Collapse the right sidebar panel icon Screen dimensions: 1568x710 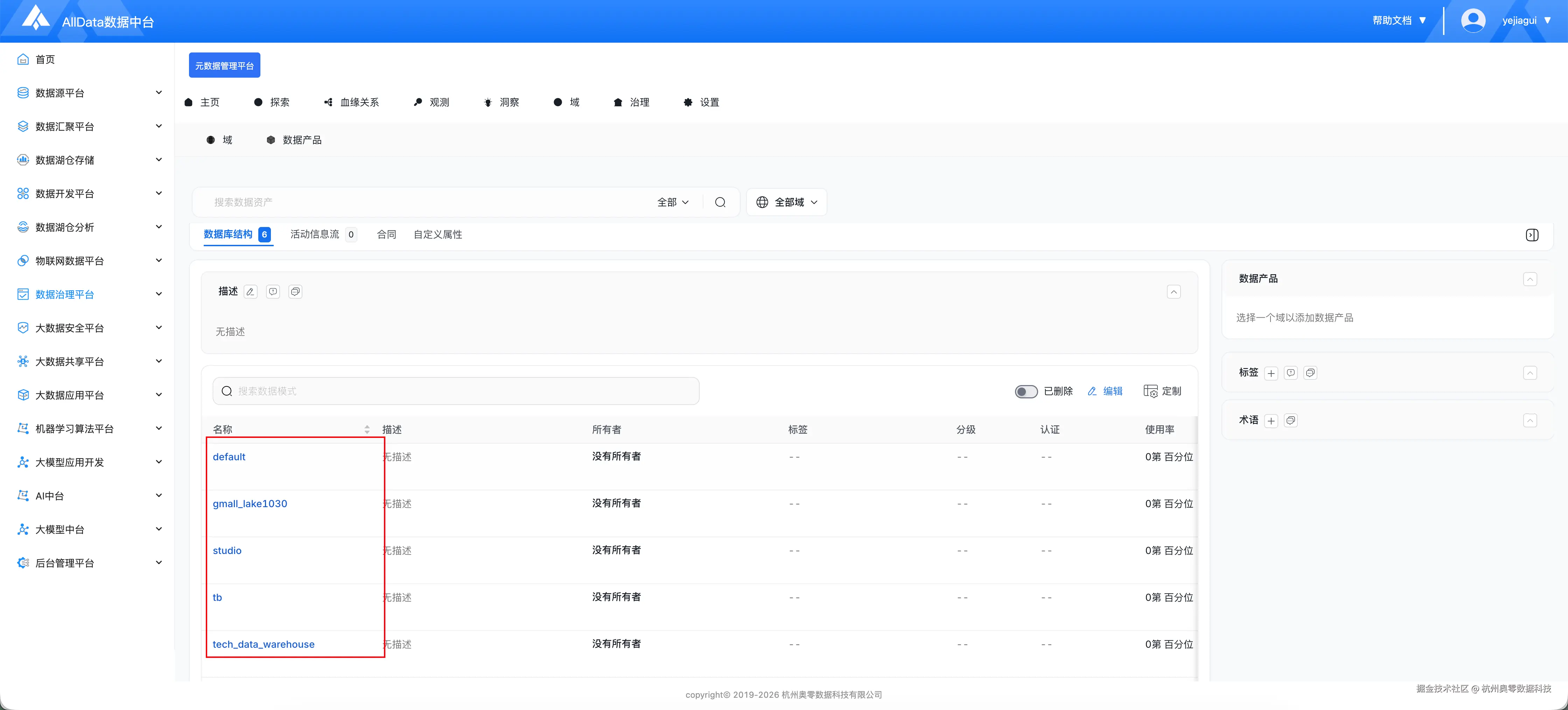point(1532,235)
